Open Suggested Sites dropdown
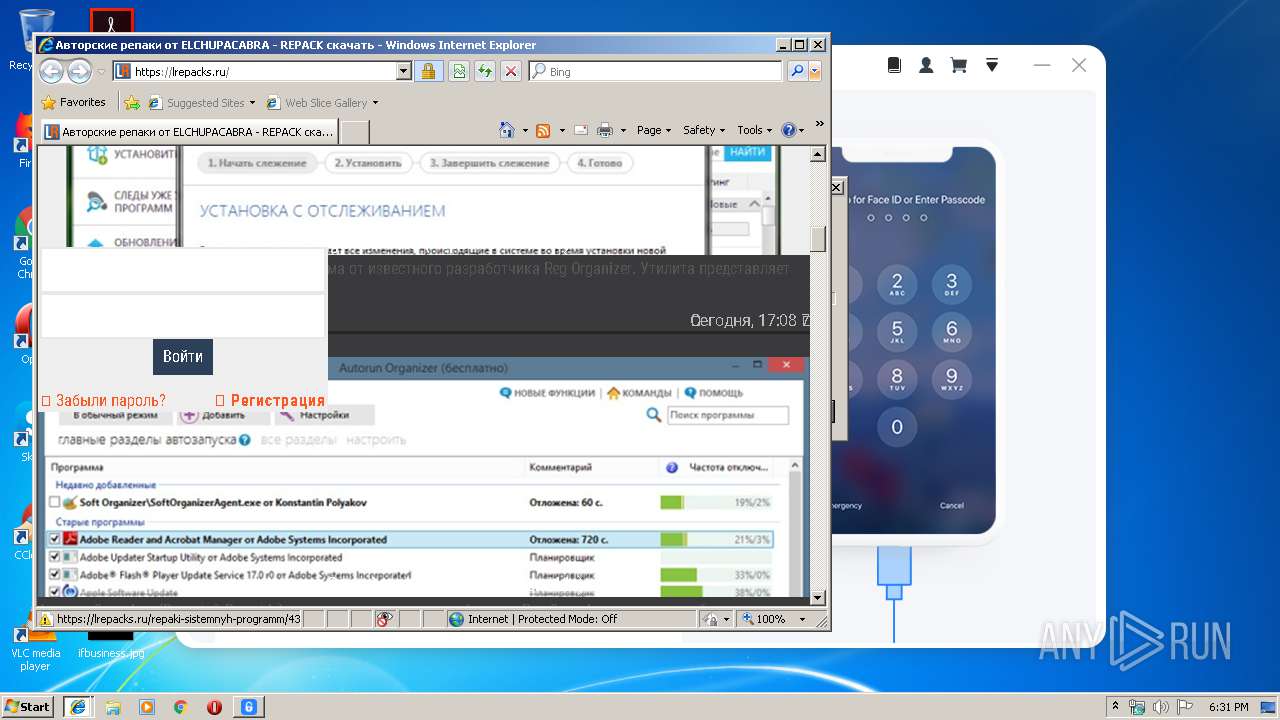The width and height of the screenshot is (1280, 720). point(201,102)
